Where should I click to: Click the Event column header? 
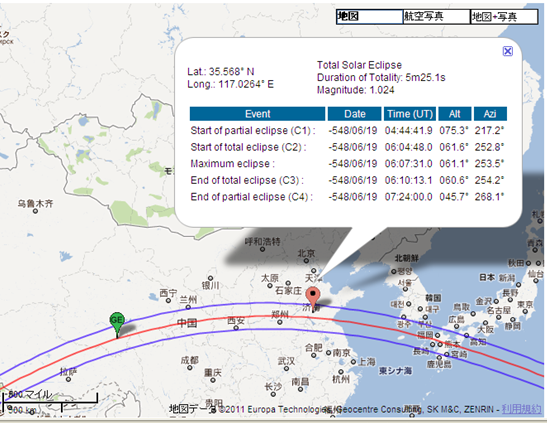click(257, 114)
